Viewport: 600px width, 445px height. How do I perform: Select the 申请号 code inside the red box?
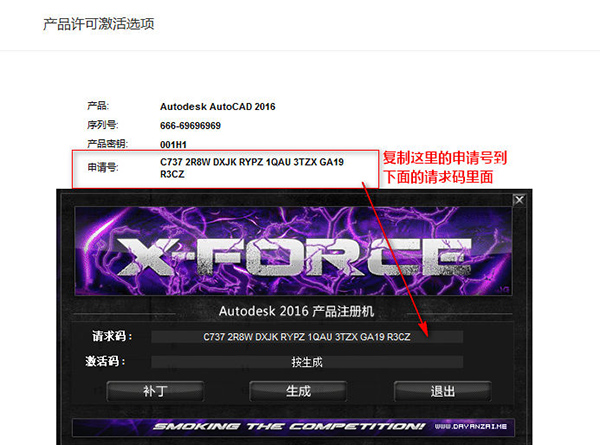click(x=252, y=168)
